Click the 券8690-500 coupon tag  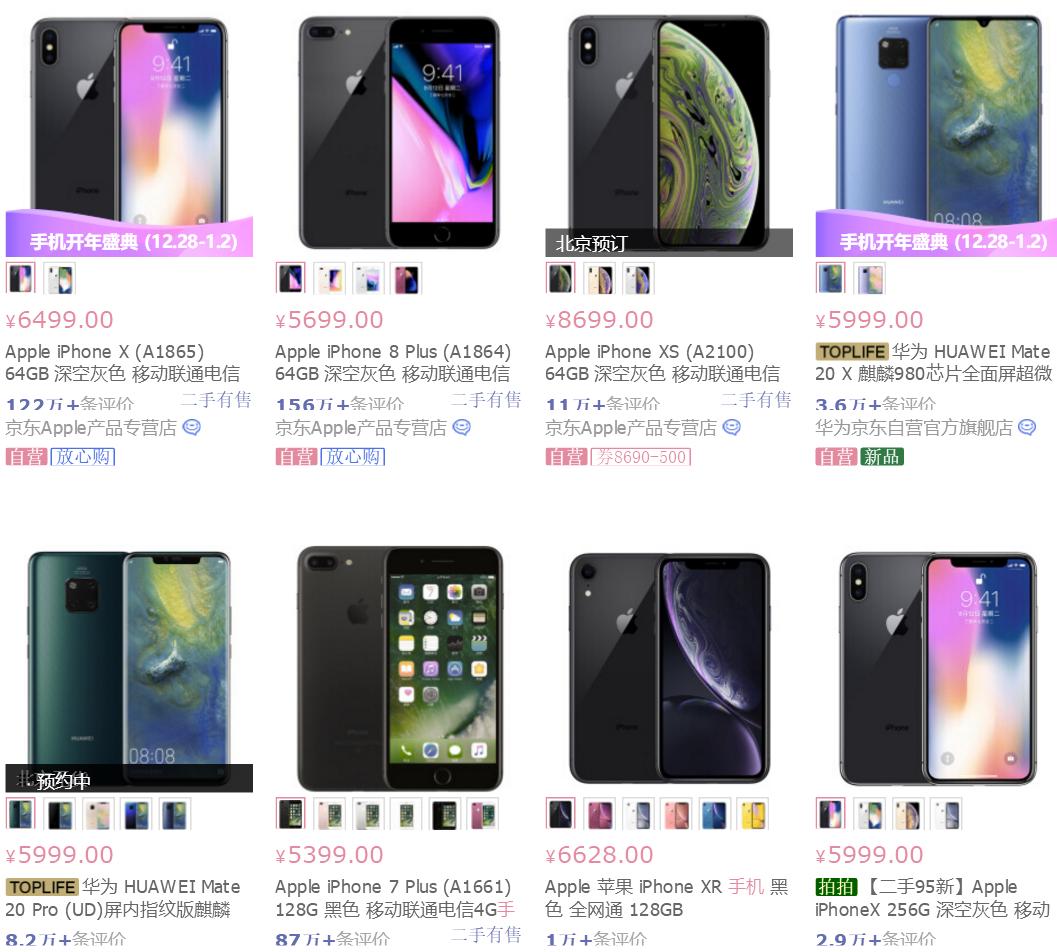[641, 457]
